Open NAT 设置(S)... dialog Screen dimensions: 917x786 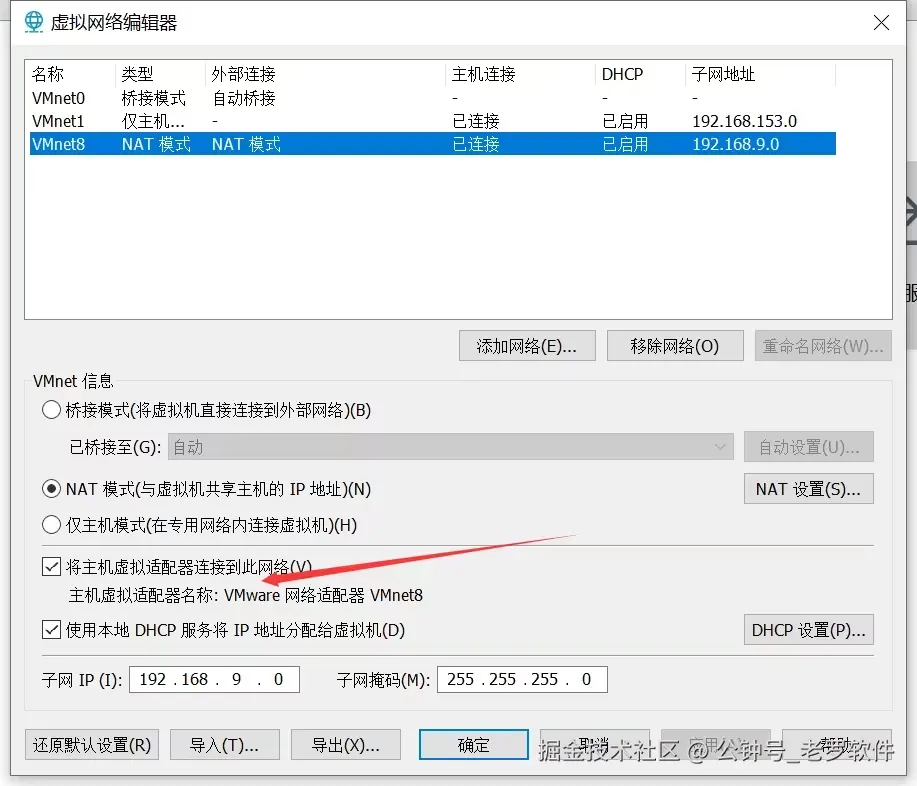tap(809, 489)
